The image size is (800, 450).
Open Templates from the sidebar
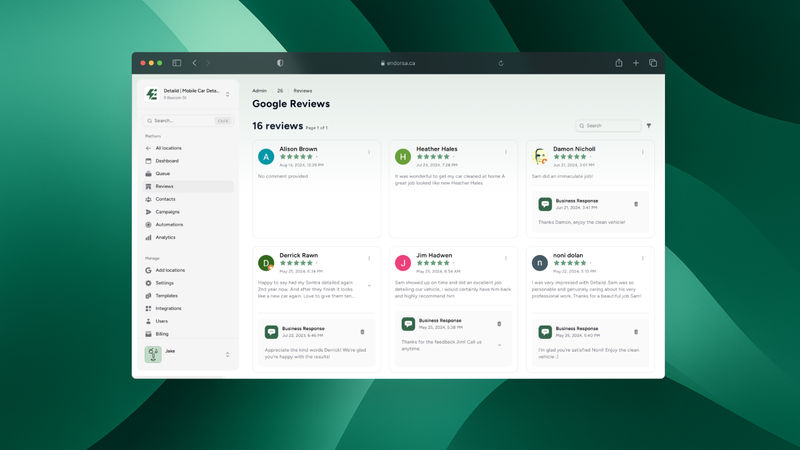pyautogui.click(x=188, y=295)
